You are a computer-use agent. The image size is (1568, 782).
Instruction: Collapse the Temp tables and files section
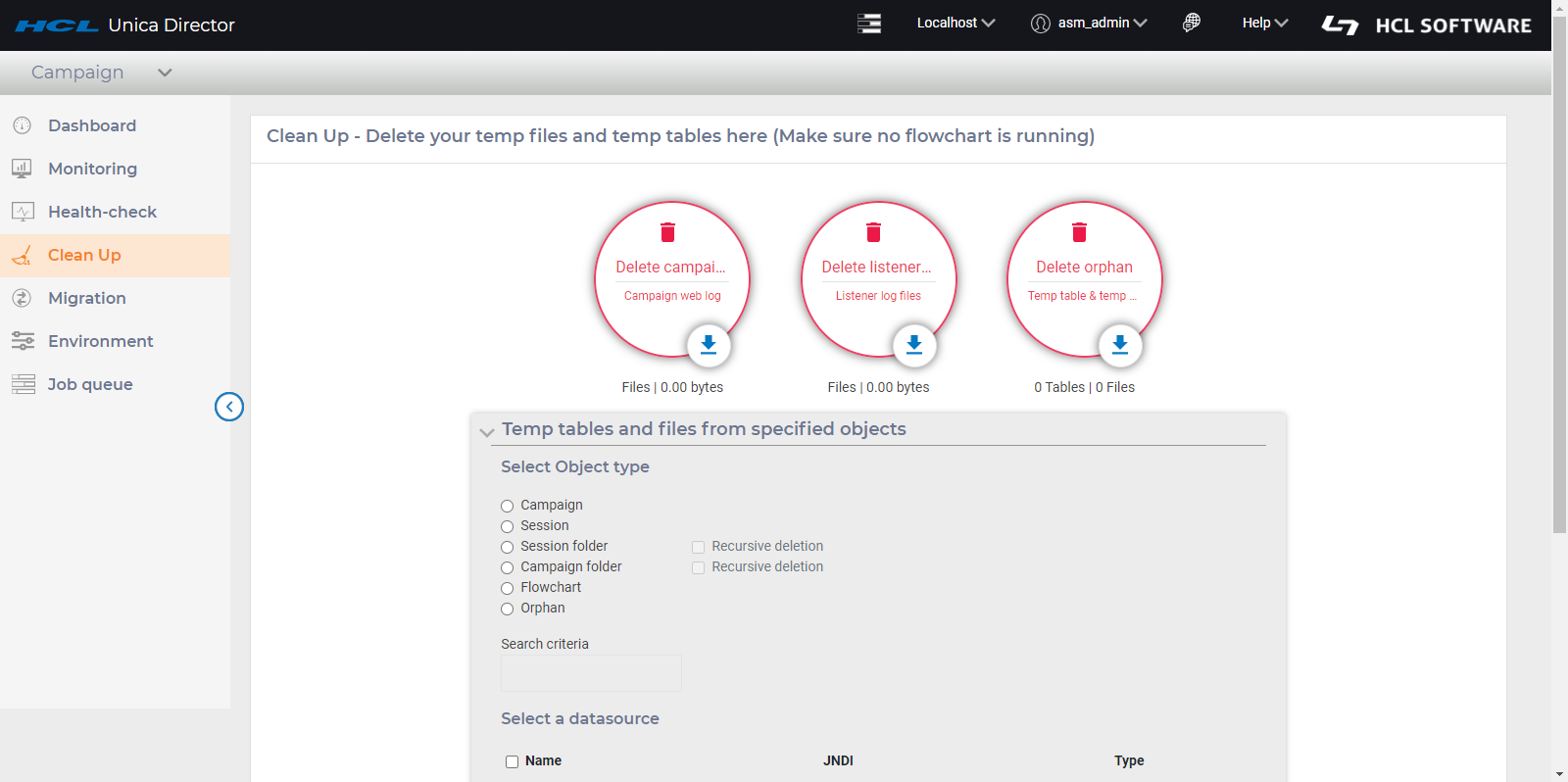pos(487,431)
